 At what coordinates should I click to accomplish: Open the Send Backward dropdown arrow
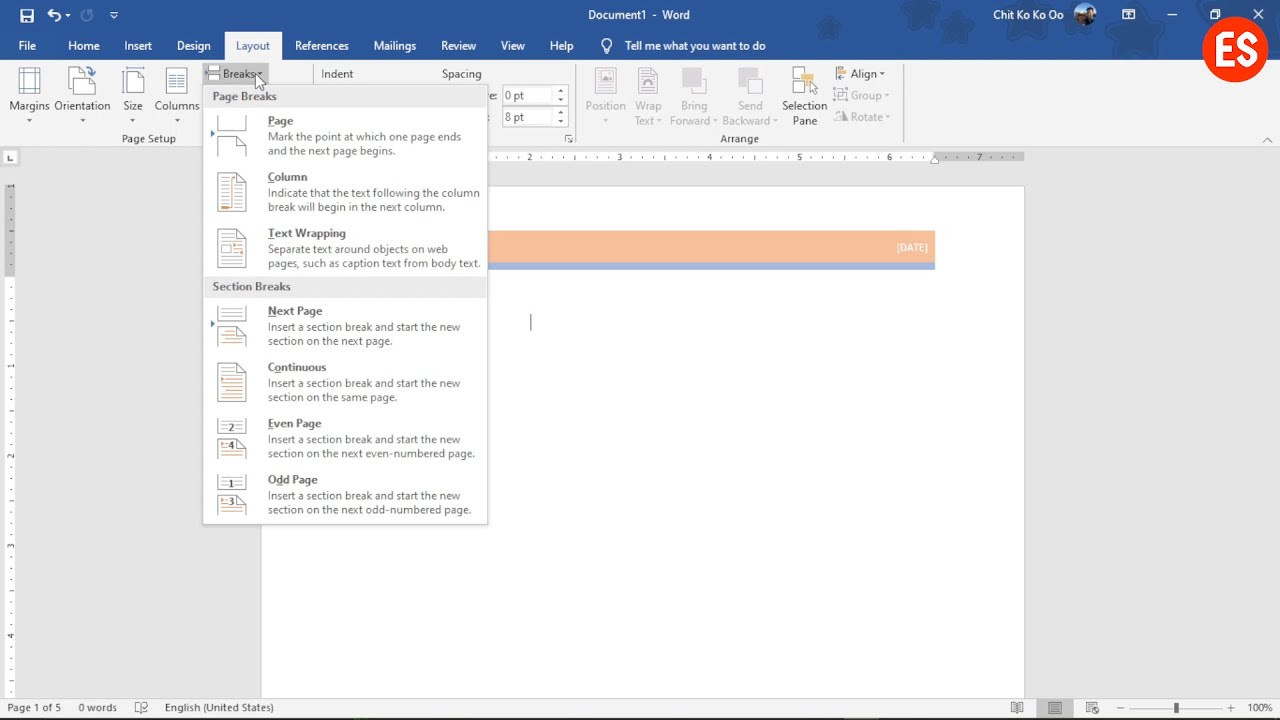774,121
